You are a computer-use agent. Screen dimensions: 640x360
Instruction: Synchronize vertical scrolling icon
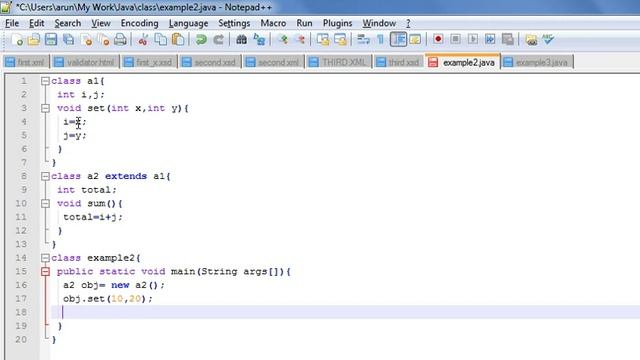point(323,40)
